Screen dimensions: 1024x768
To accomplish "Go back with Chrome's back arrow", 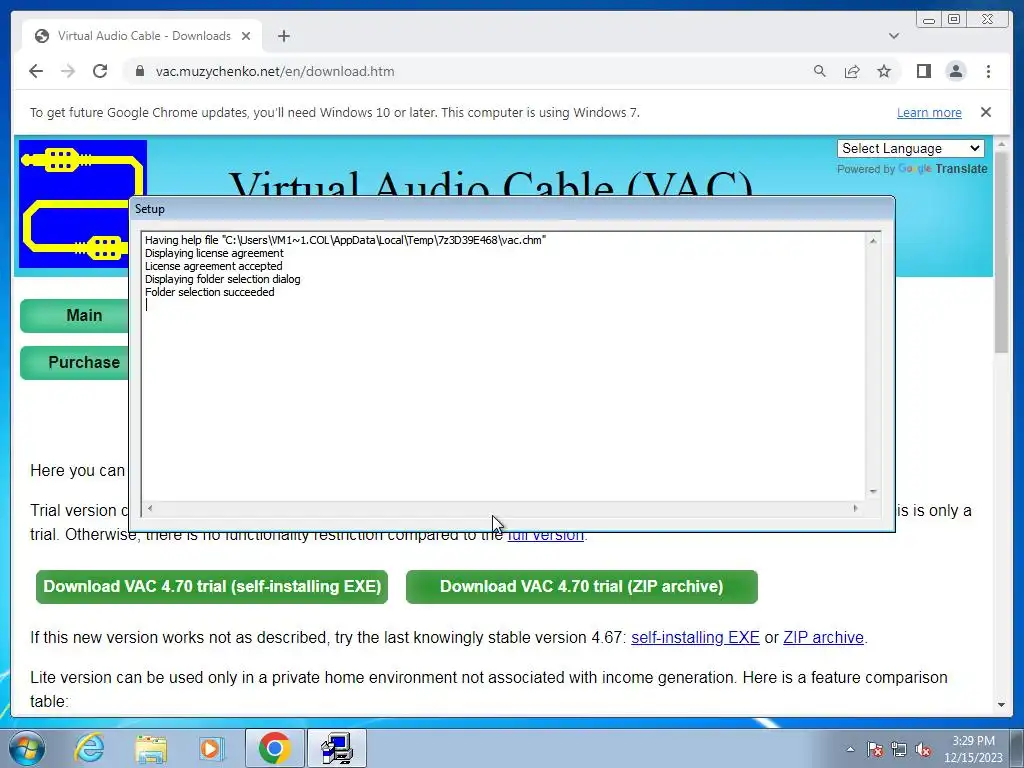I will [36, 71].
